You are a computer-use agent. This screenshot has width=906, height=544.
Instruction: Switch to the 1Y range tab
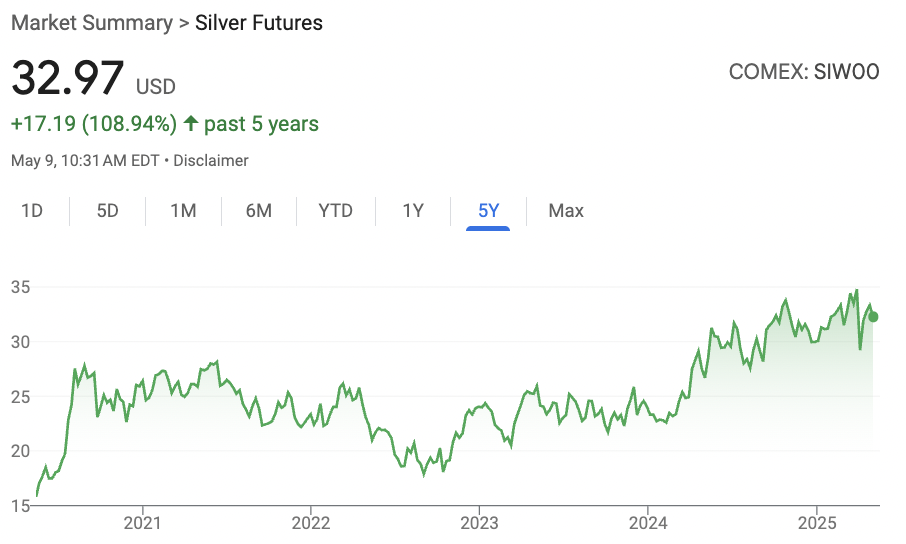coord(413,211)
